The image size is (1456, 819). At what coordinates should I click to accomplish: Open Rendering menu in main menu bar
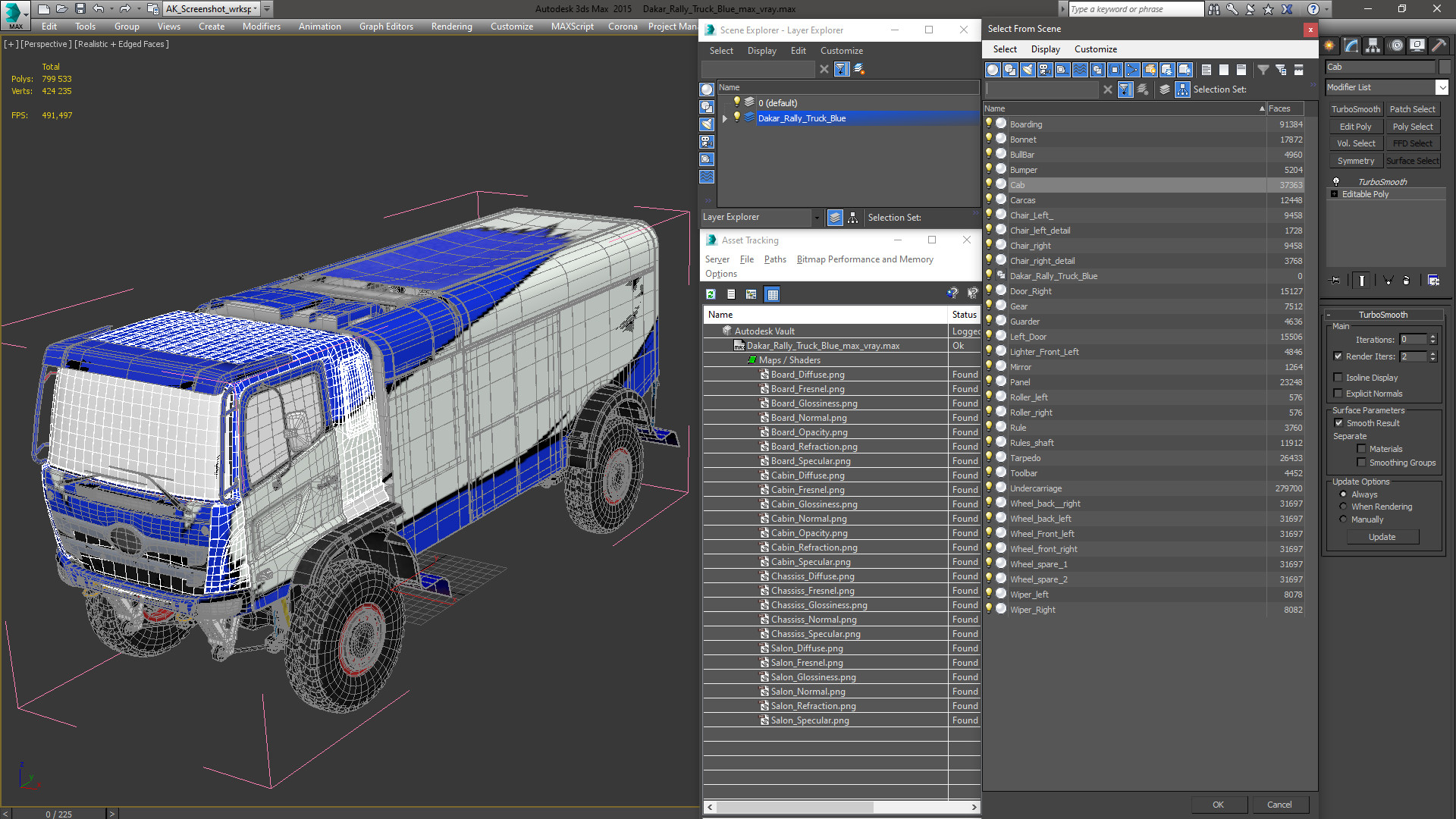(x=451, y=27)
